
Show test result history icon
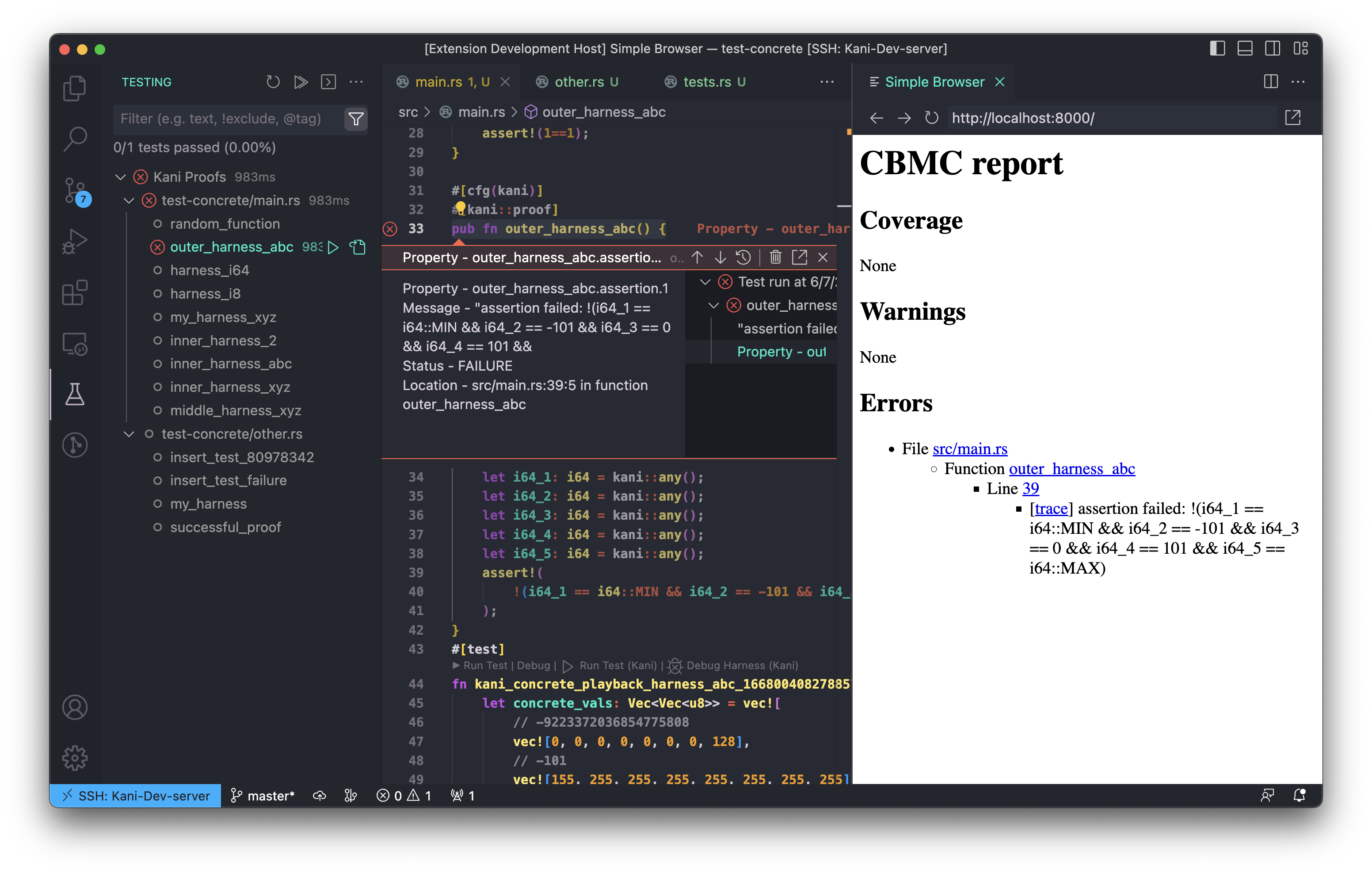743,257
